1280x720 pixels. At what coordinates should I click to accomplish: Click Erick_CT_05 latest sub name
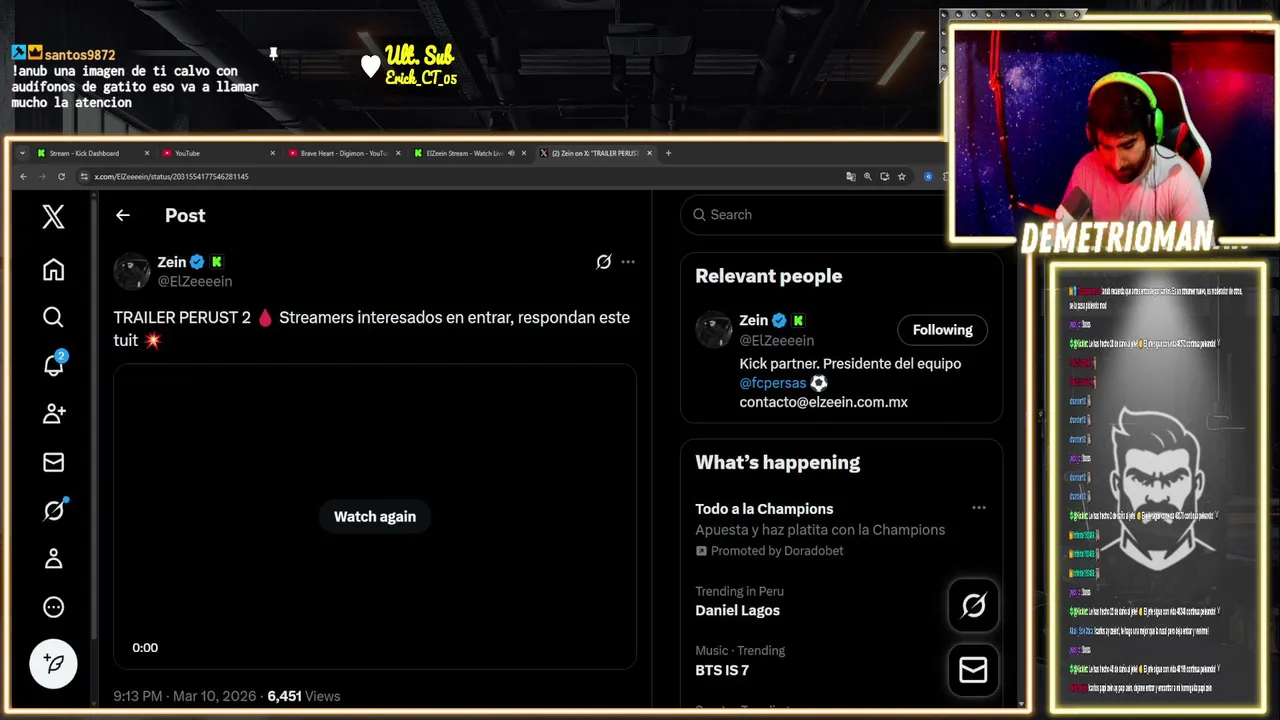point(421,78)
